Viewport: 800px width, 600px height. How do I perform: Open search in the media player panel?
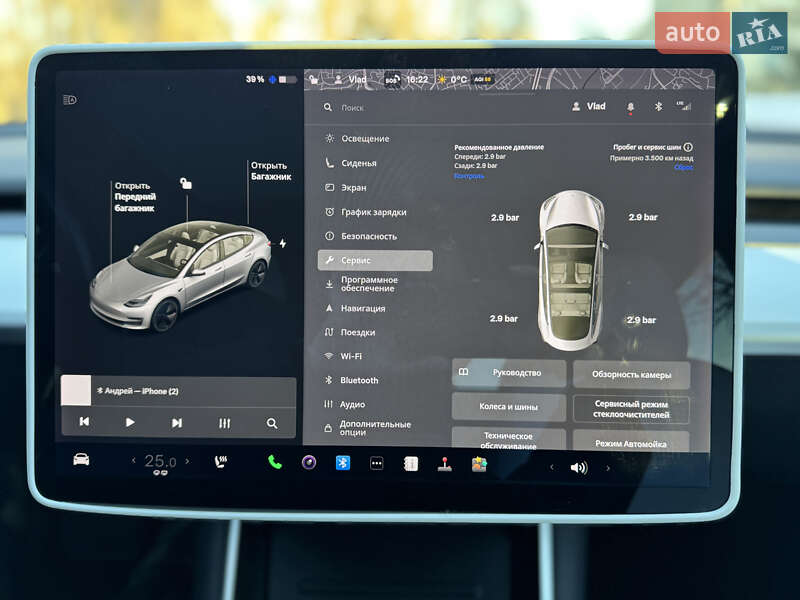271,421
